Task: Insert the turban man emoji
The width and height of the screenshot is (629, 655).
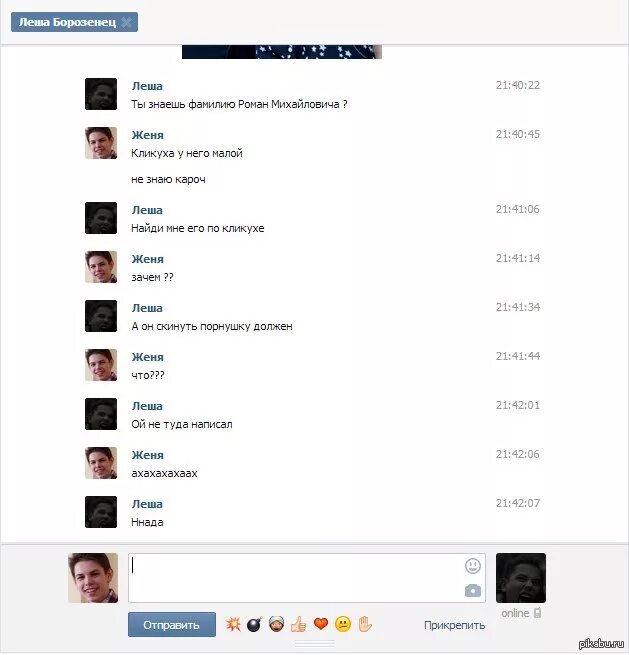Action: [x=276, y=625]
